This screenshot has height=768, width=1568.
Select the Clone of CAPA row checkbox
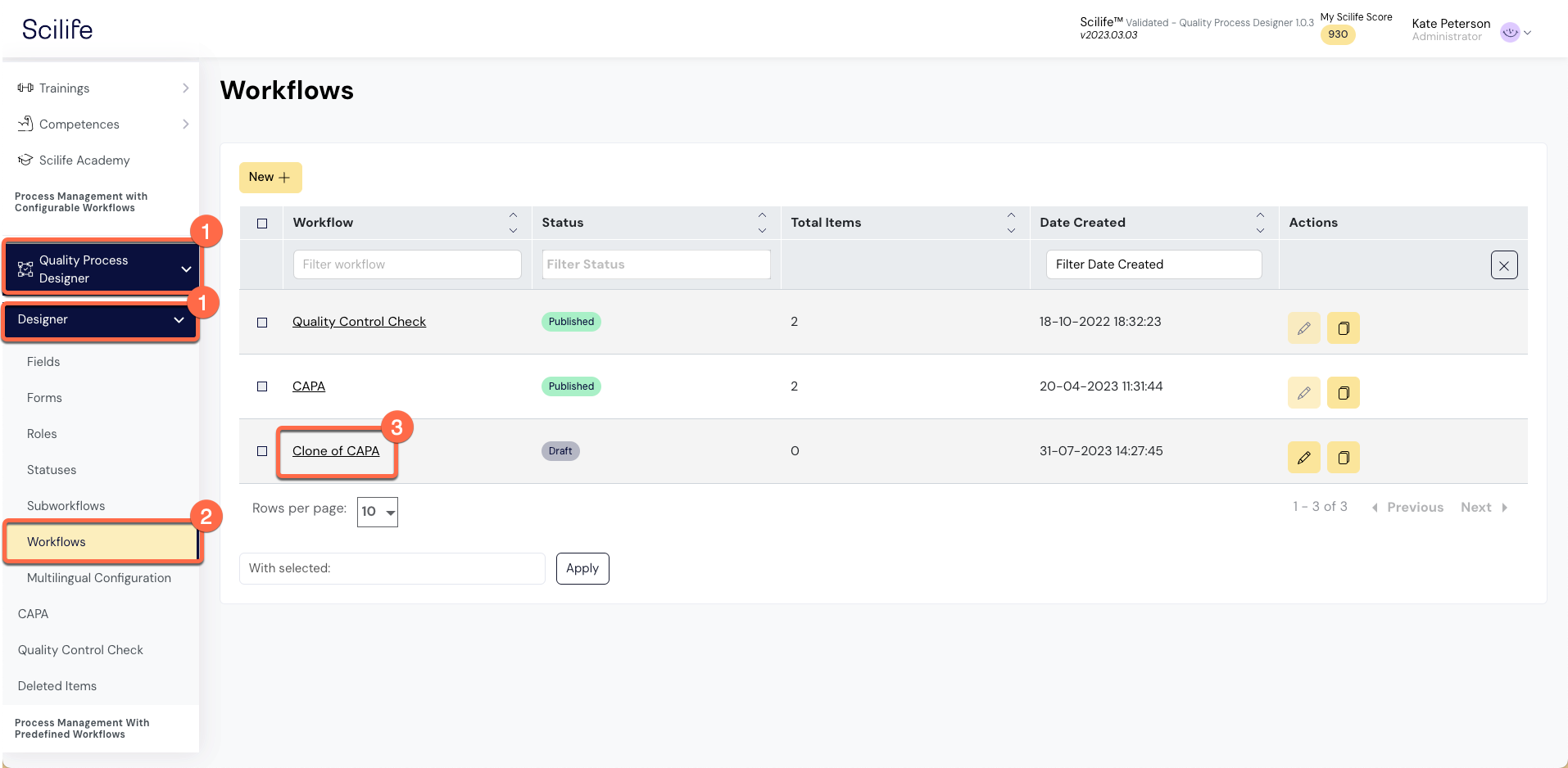tap(262, 451)
